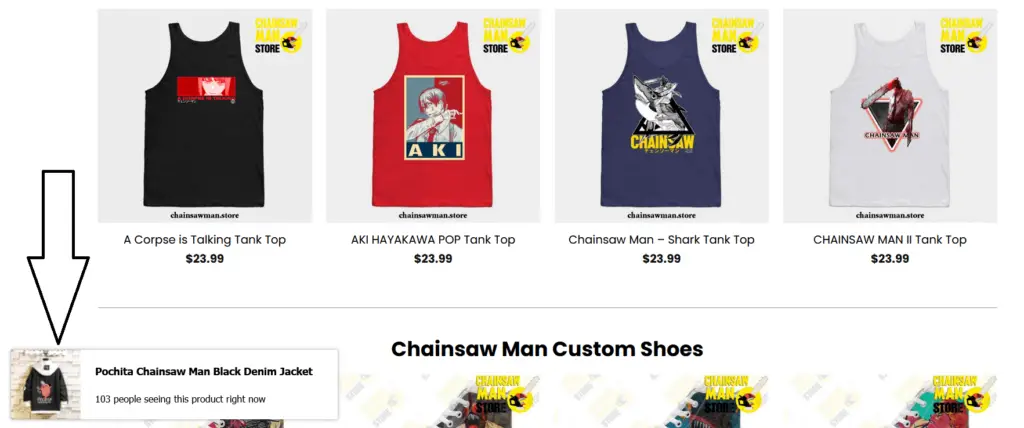Screen dimensions: 1024x428
Task: Open the Chainsaw Man – Shark Tank Top link
Action: pyautogui.click(x=662, y=240)
